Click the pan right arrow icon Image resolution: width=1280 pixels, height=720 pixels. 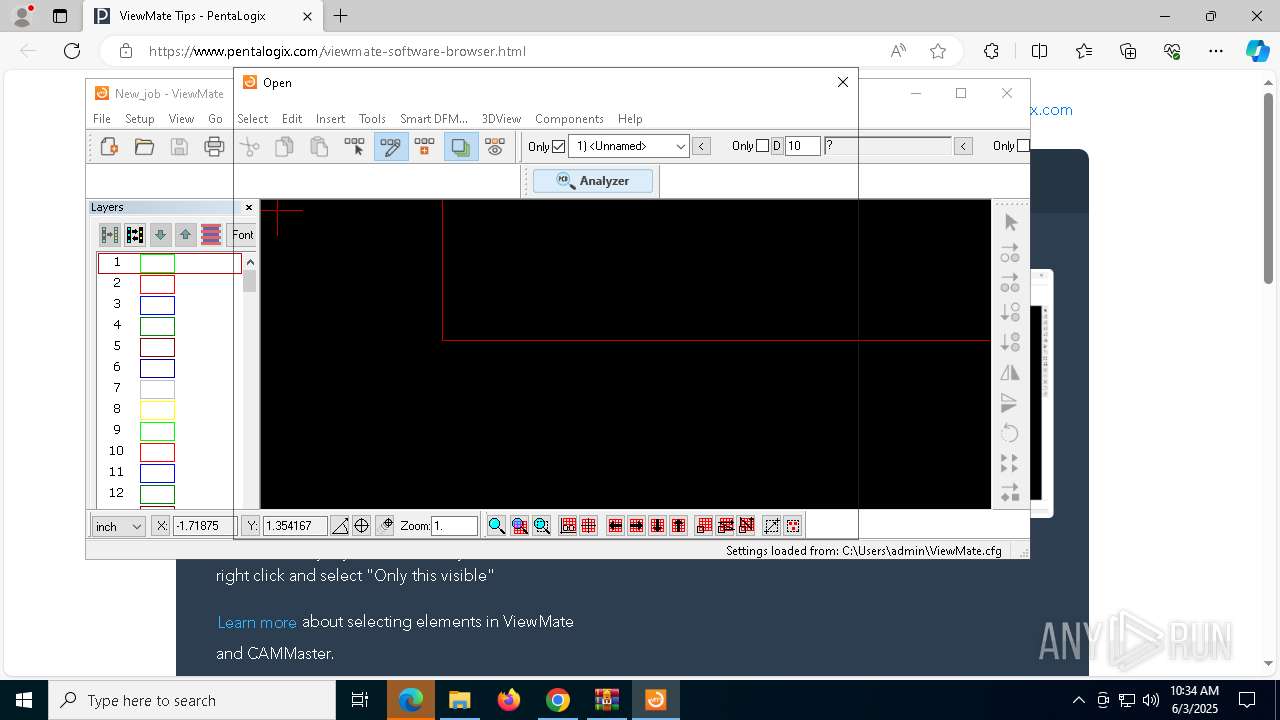tap(636, 526)
